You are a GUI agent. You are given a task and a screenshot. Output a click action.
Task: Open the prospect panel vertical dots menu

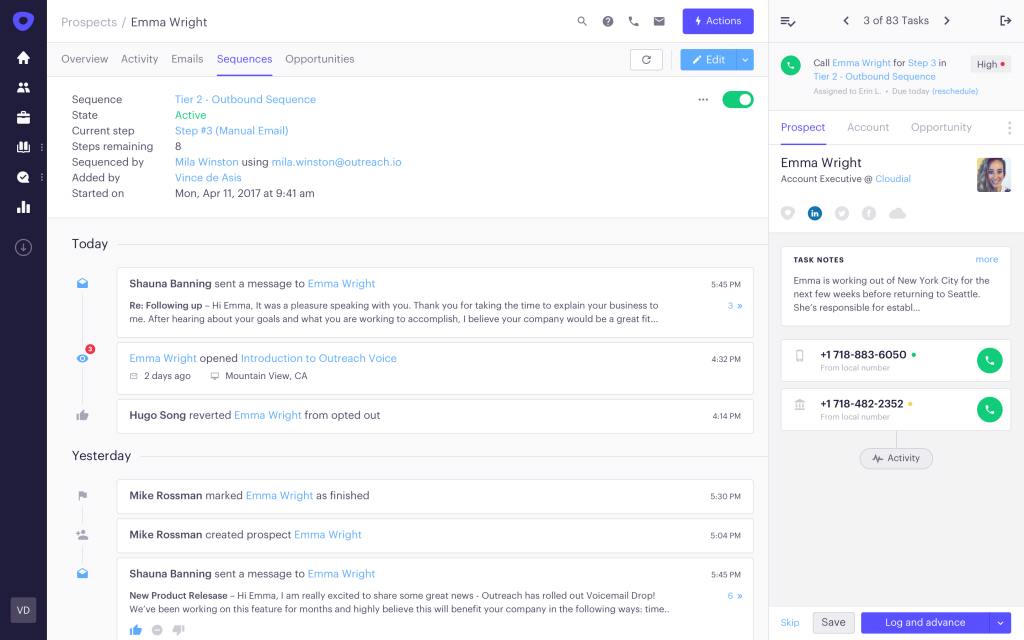(x=1010, y=128)
